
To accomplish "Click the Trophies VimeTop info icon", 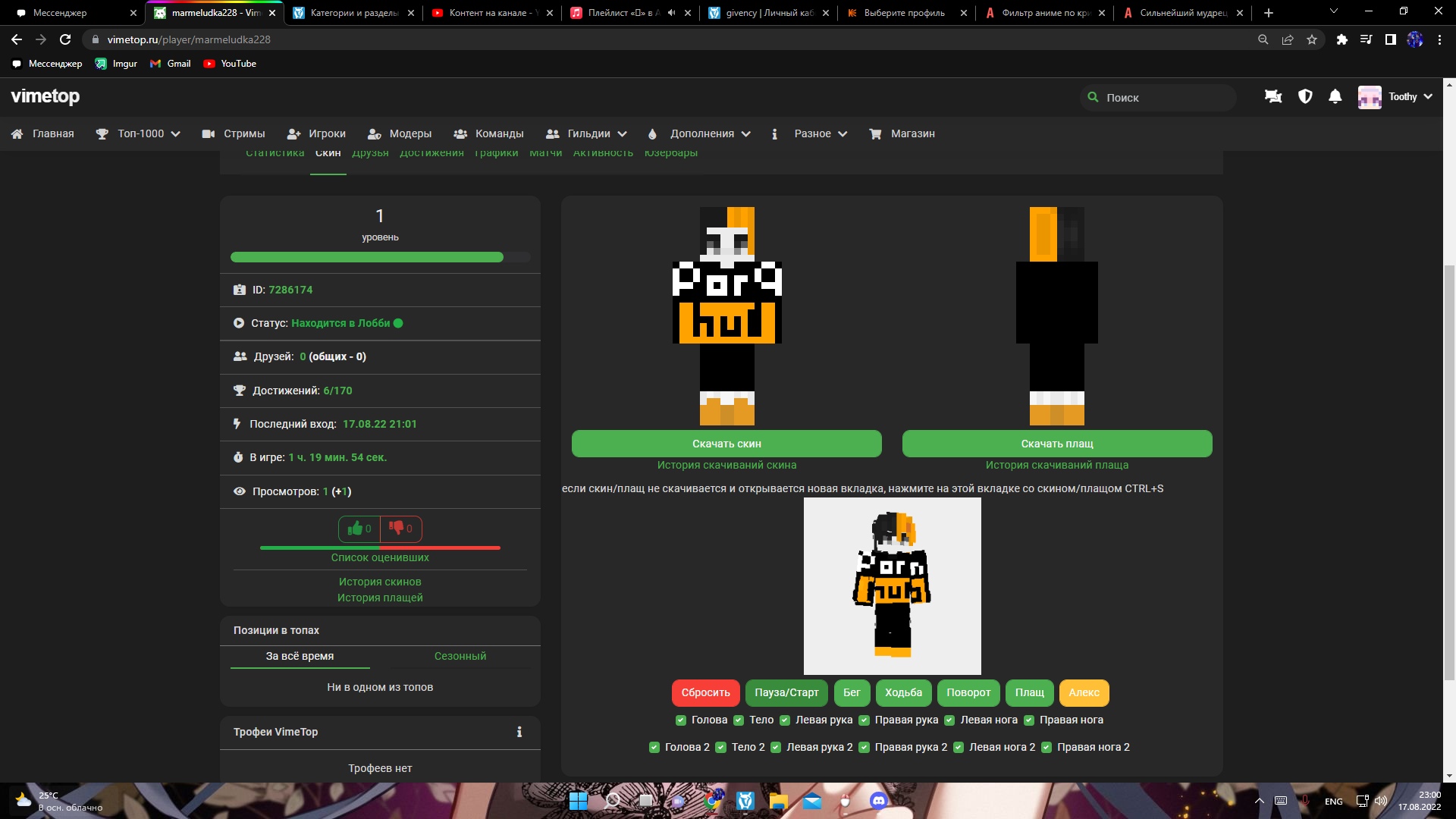I will [x=519, y=732].
